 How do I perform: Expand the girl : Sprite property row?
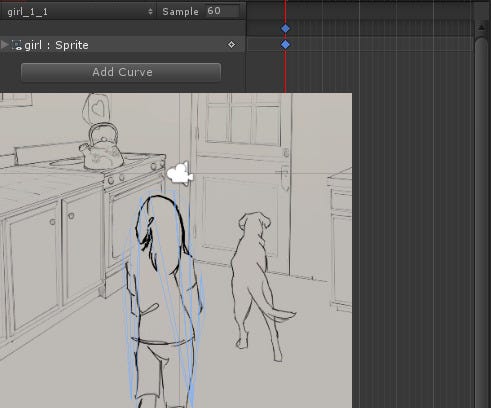pos(4,45)
